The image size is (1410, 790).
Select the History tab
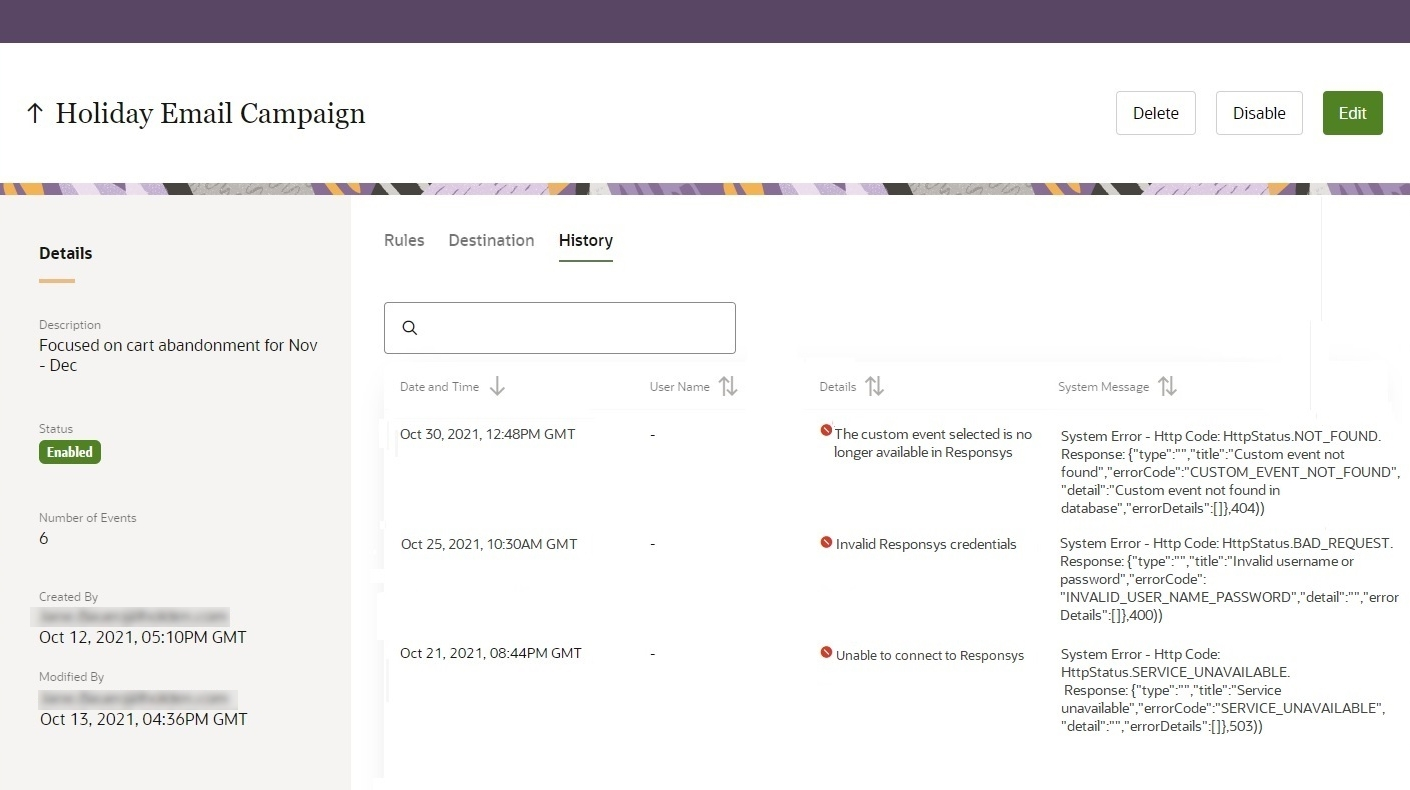coord(585,240)
